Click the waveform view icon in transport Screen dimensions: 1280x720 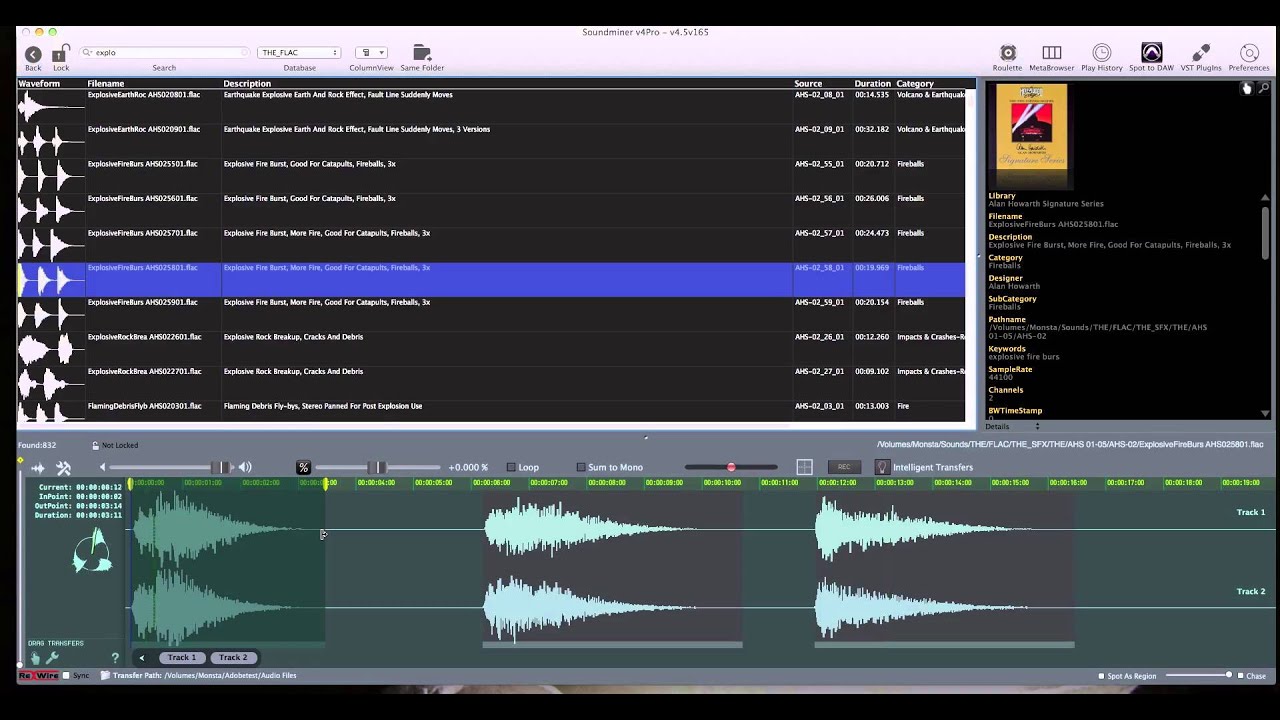[x=38, y=467]
